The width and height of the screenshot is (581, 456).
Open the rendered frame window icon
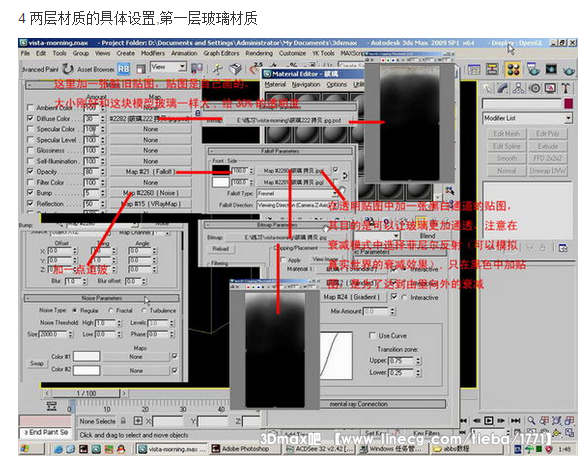pos(551,69)
